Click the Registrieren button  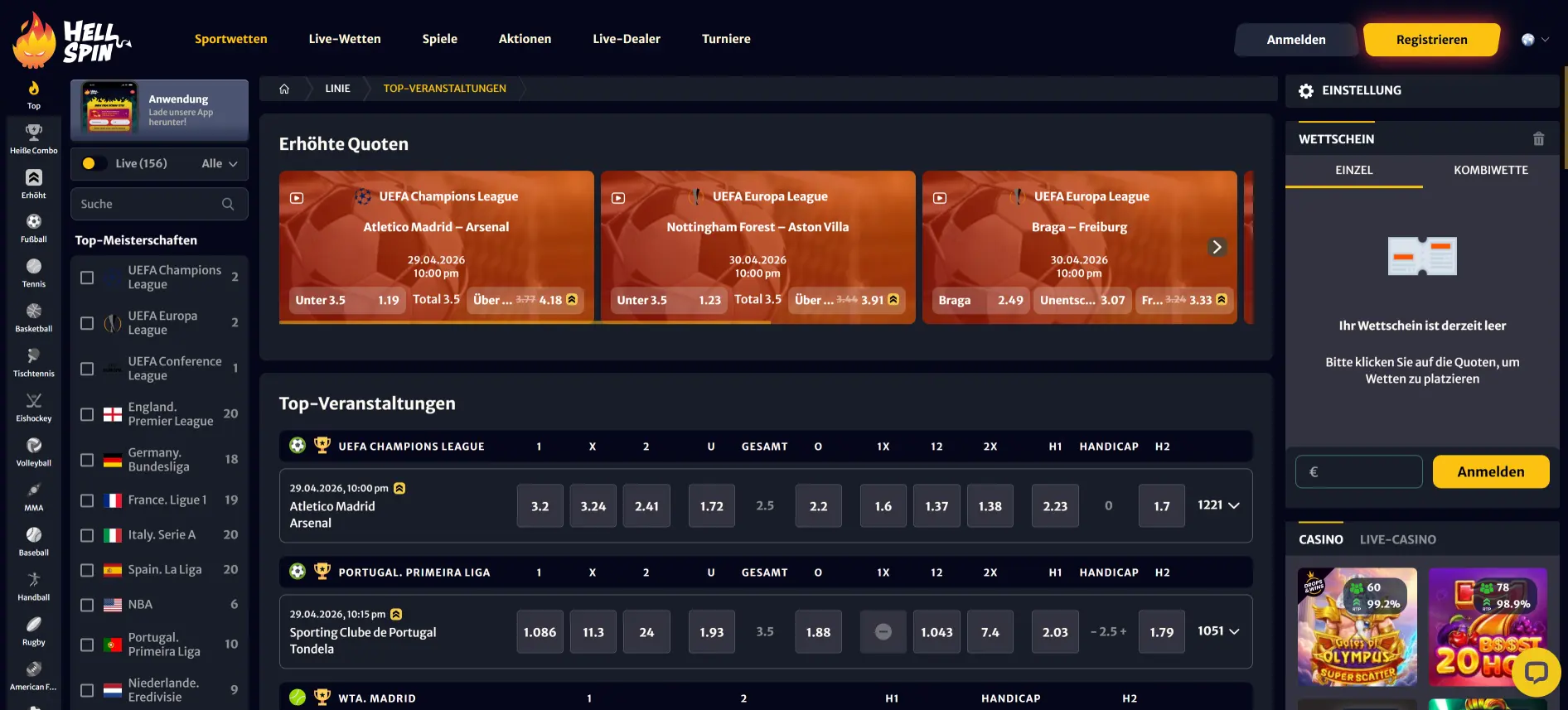1431,40
